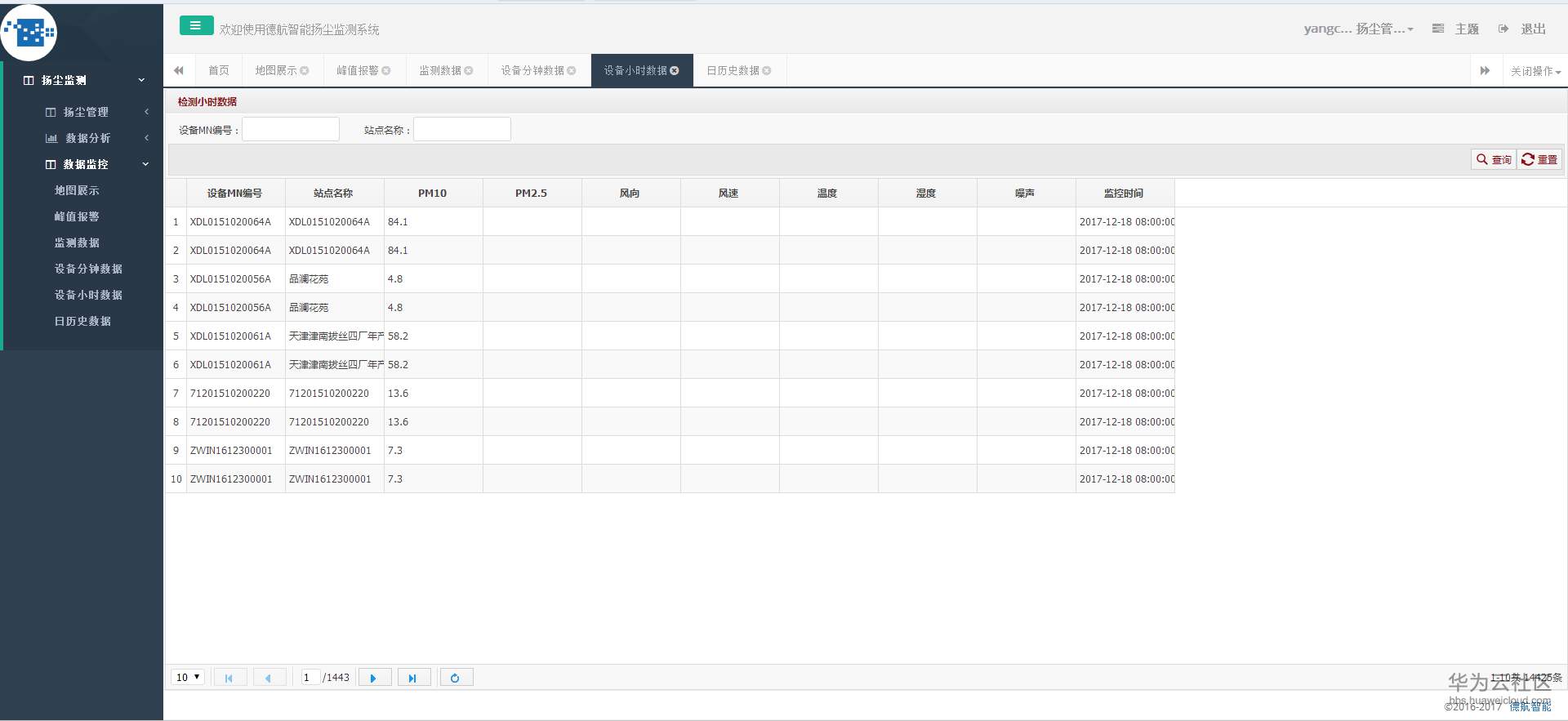Click the 主题 theme icon
The width and height of the screenshot is (1568, 721).
[1438, 29]
